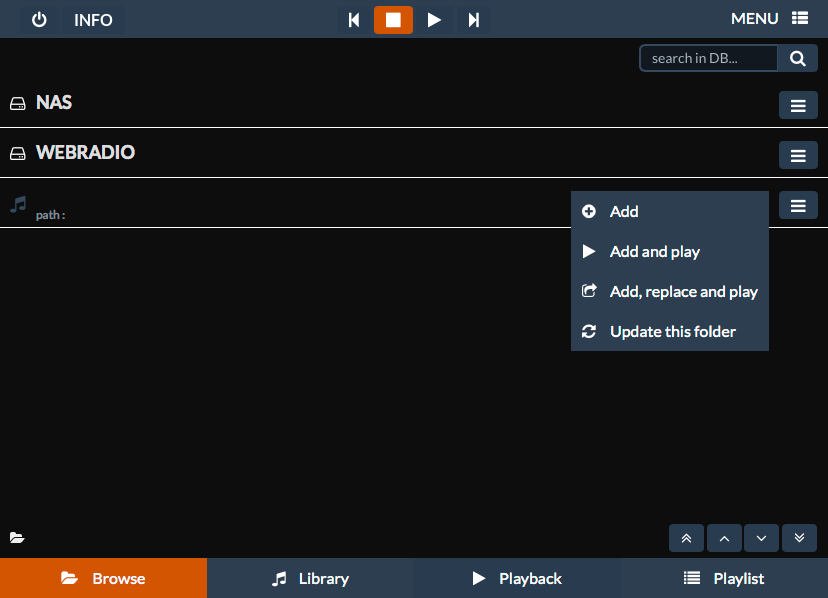Jump to top with double-up chevron

tap(686, 538)
